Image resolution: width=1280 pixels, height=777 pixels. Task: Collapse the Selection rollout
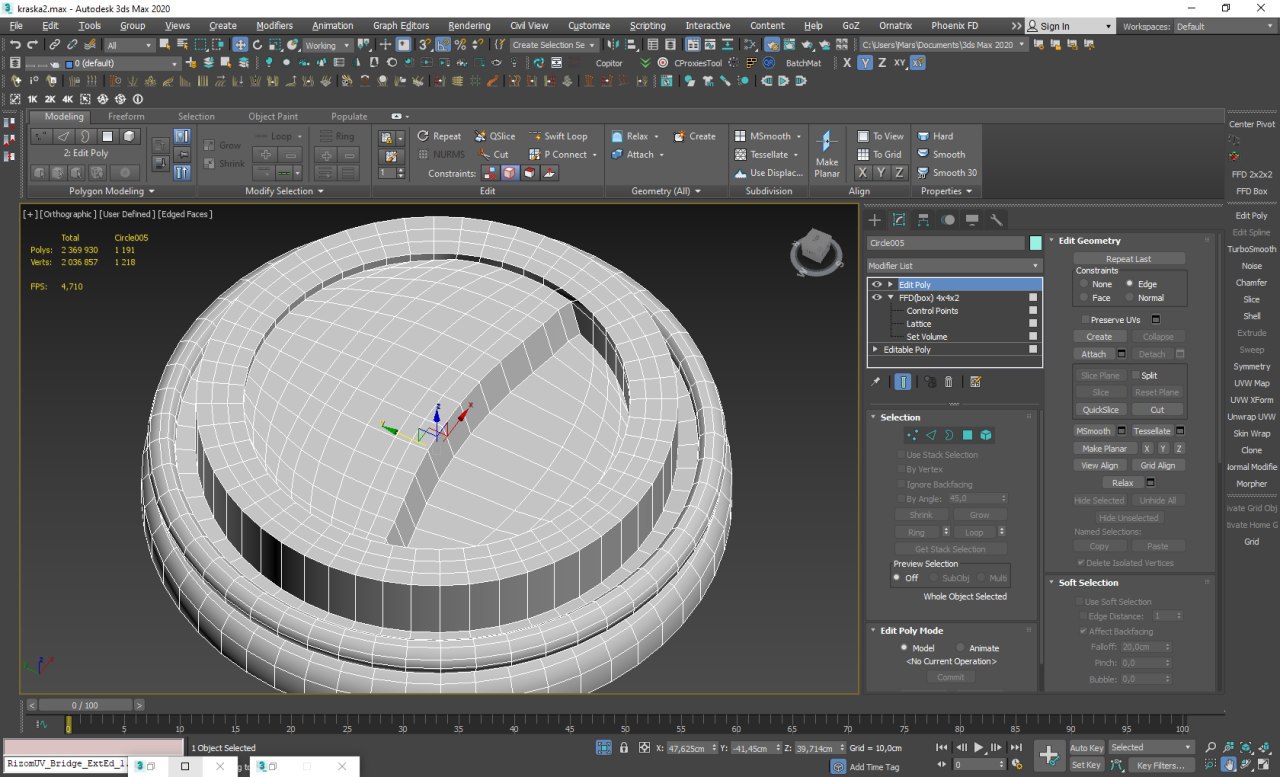(872, 417)
